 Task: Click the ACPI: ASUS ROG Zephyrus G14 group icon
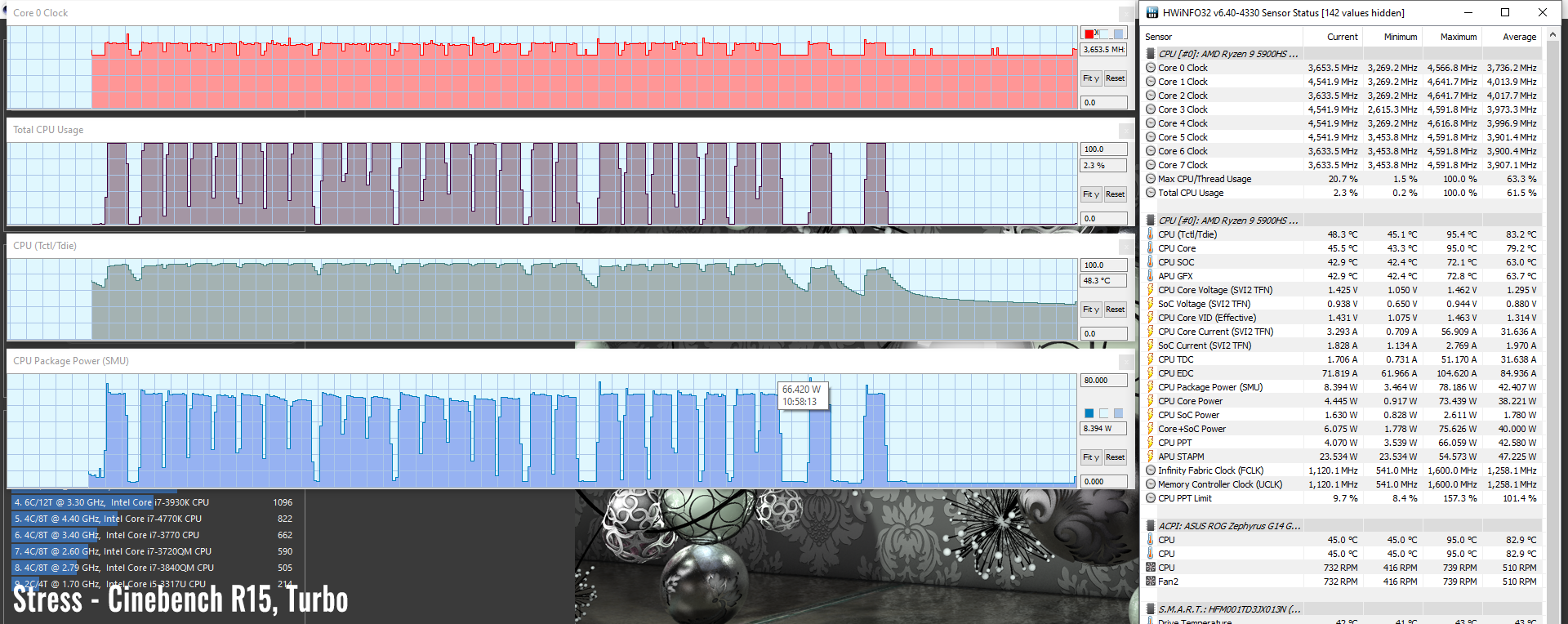(x=1151, y=526)
